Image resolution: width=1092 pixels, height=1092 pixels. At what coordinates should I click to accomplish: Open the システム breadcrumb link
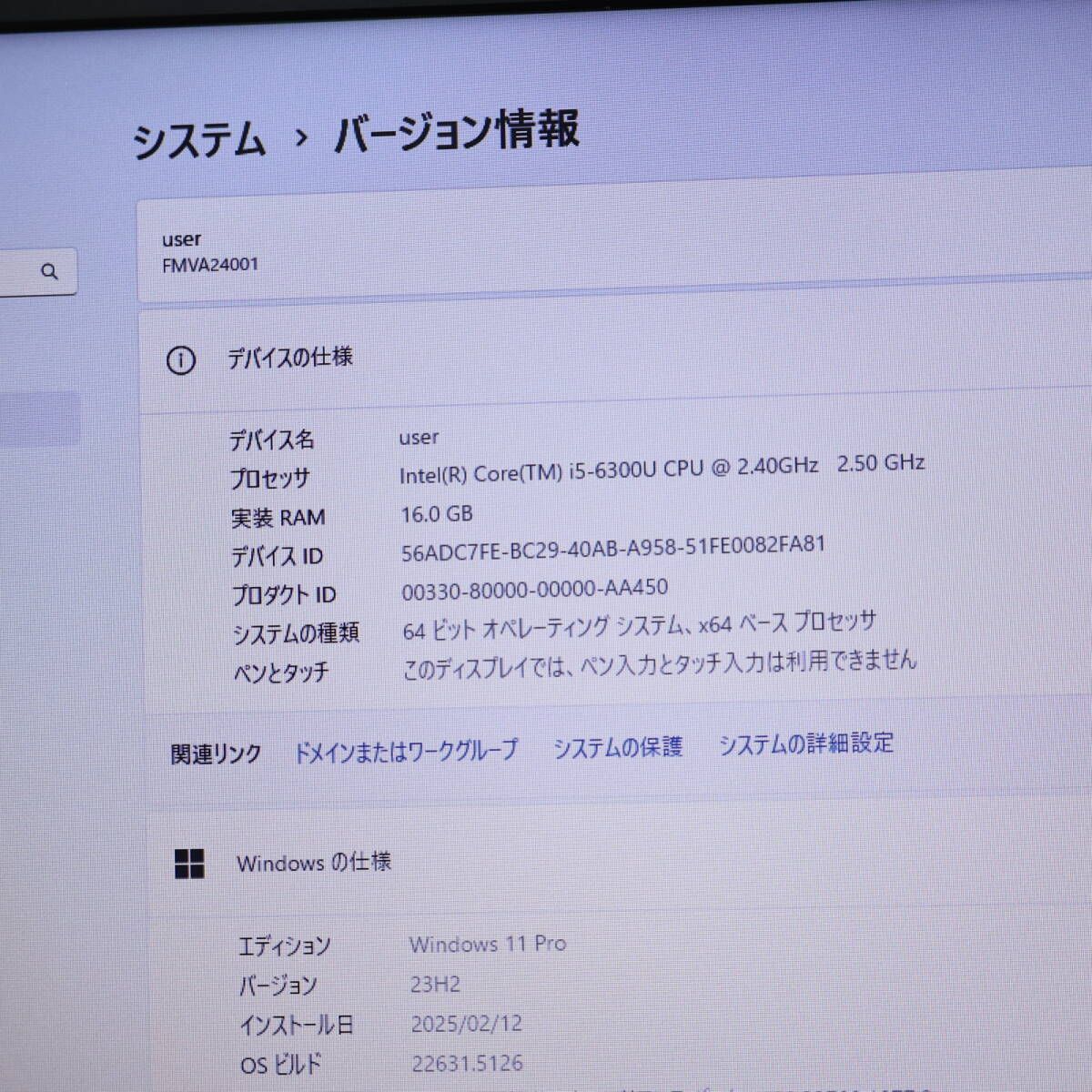(198, 141)
